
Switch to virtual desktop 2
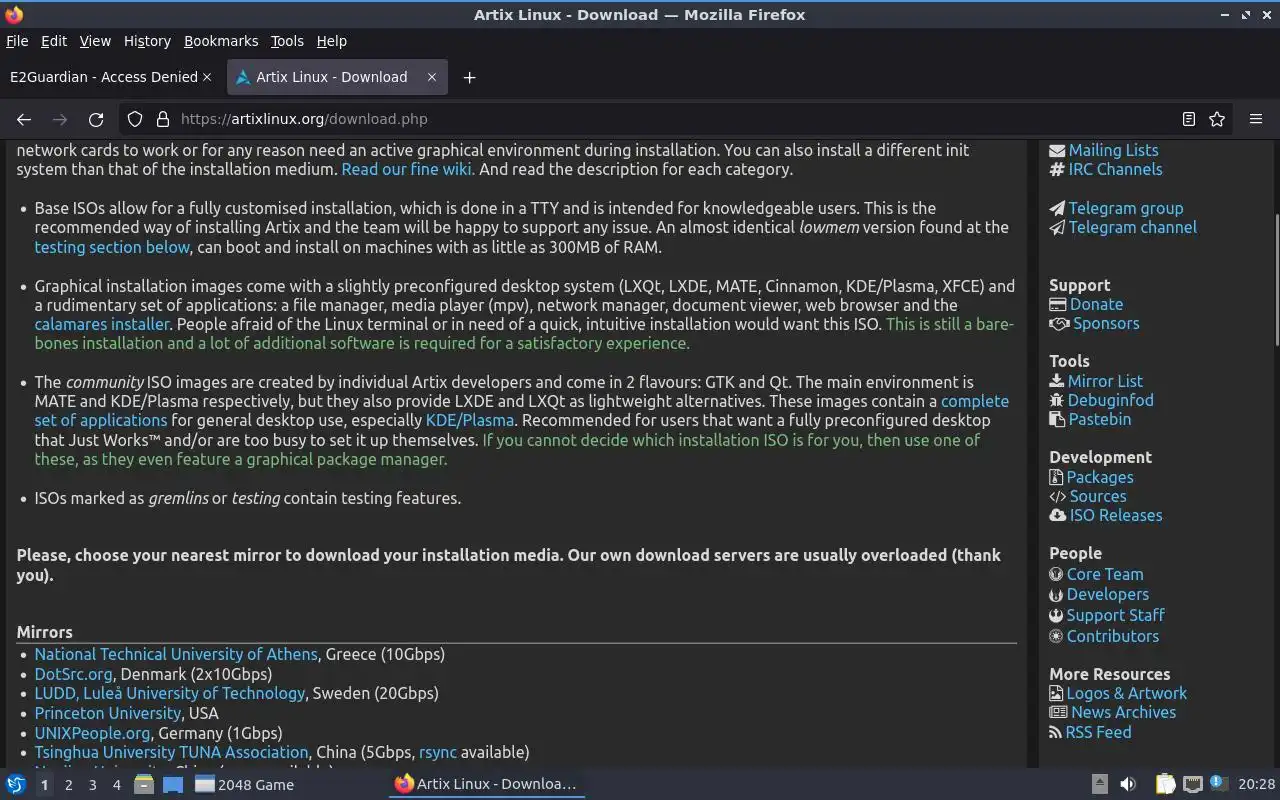pos(68,785)
